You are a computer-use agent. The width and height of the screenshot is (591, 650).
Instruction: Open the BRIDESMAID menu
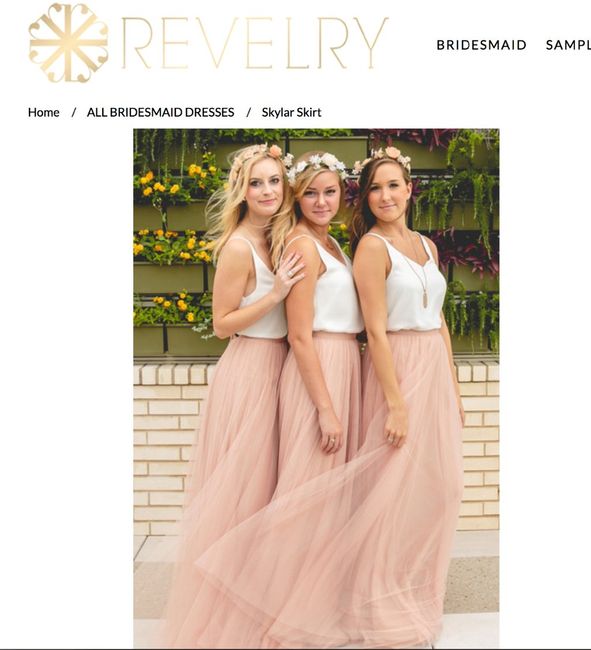pyautogui.click(x=481, y=45)
